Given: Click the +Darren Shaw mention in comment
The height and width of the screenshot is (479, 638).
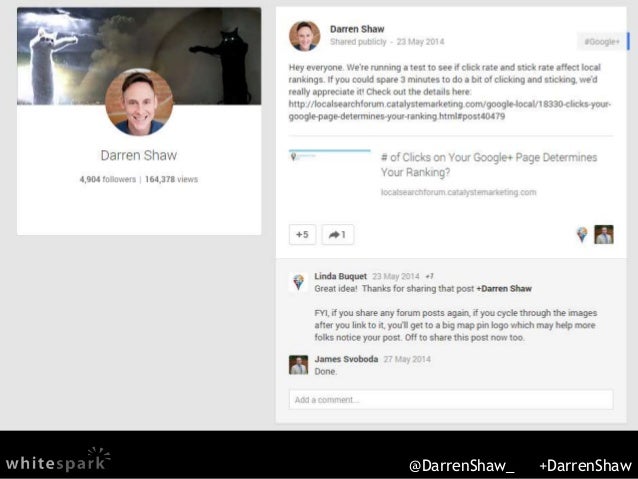Looking at the screenshot, I should (504, 289).
